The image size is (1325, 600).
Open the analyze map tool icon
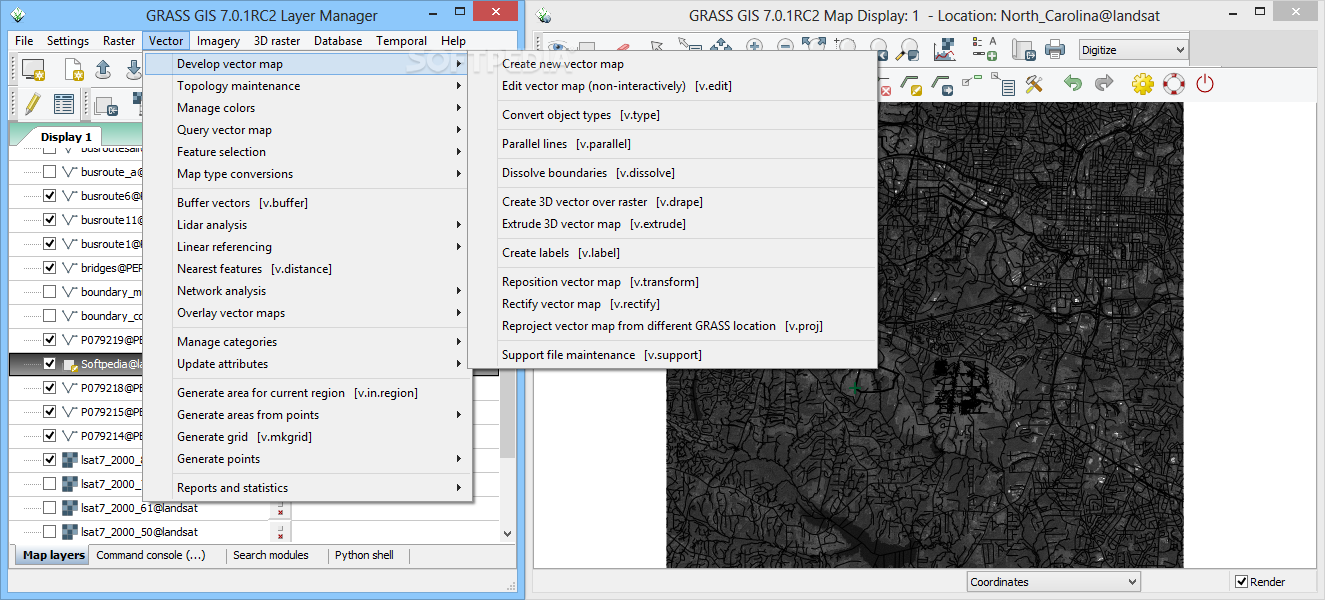[x=944, y=50]
